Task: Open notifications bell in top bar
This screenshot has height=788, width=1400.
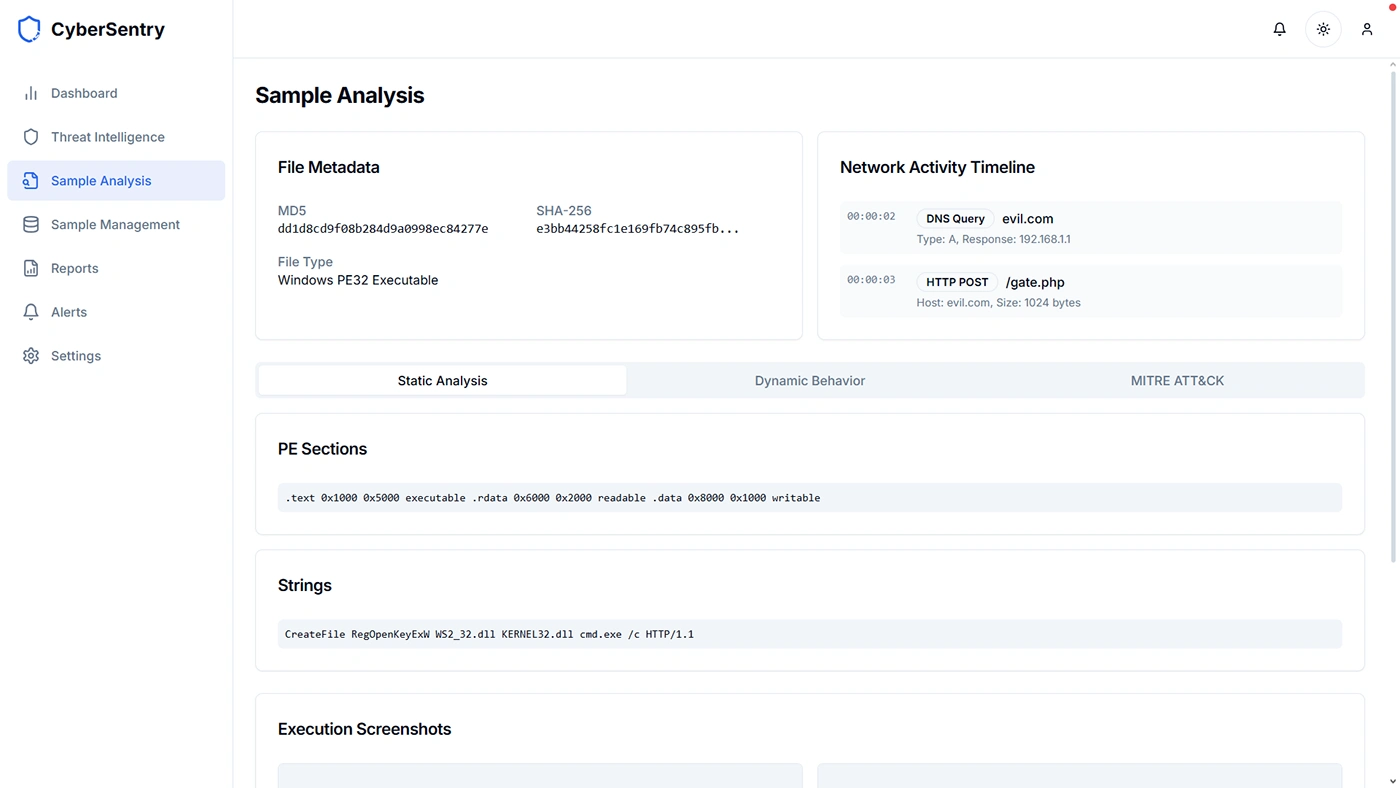Action: pyautogui.click(x=1279, y=29)
